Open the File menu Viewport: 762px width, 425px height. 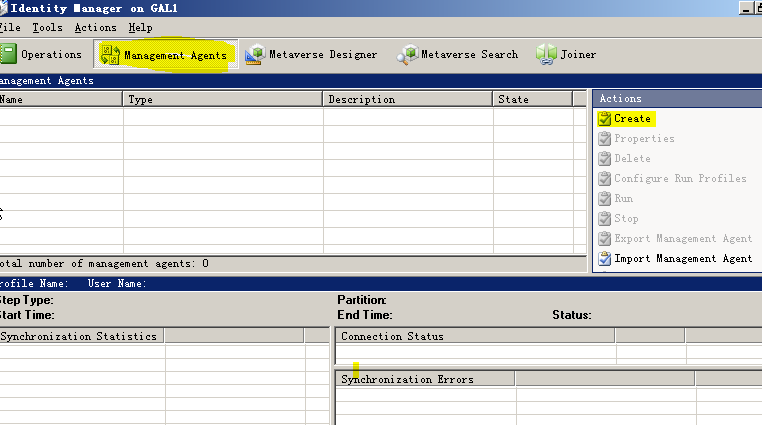click(10, 28)
